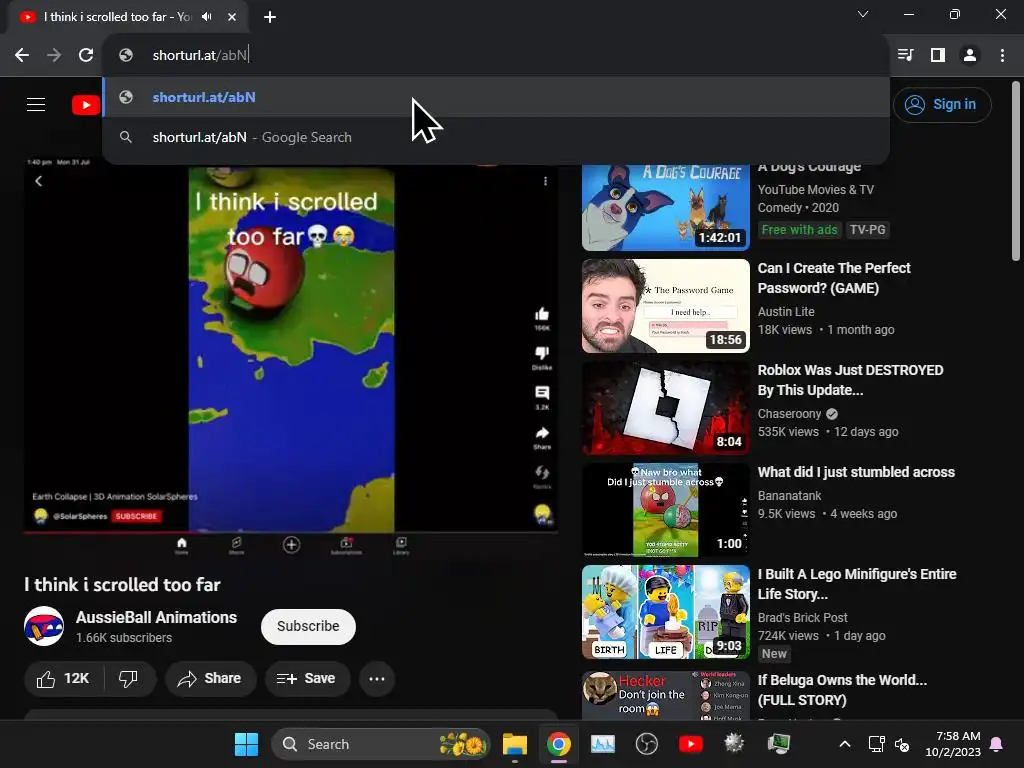Open the green monitor app on the taskbar
Screen dimensions: 1024x768
778,744
